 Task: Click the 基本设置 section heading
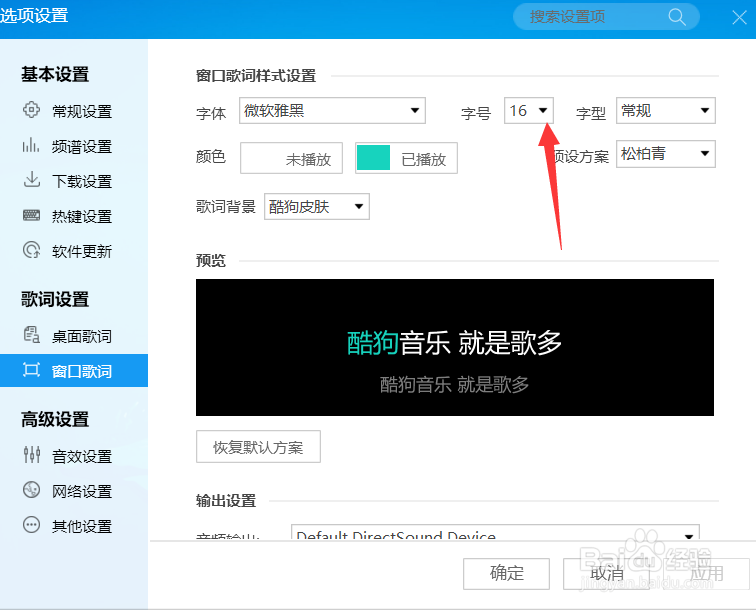55,74
